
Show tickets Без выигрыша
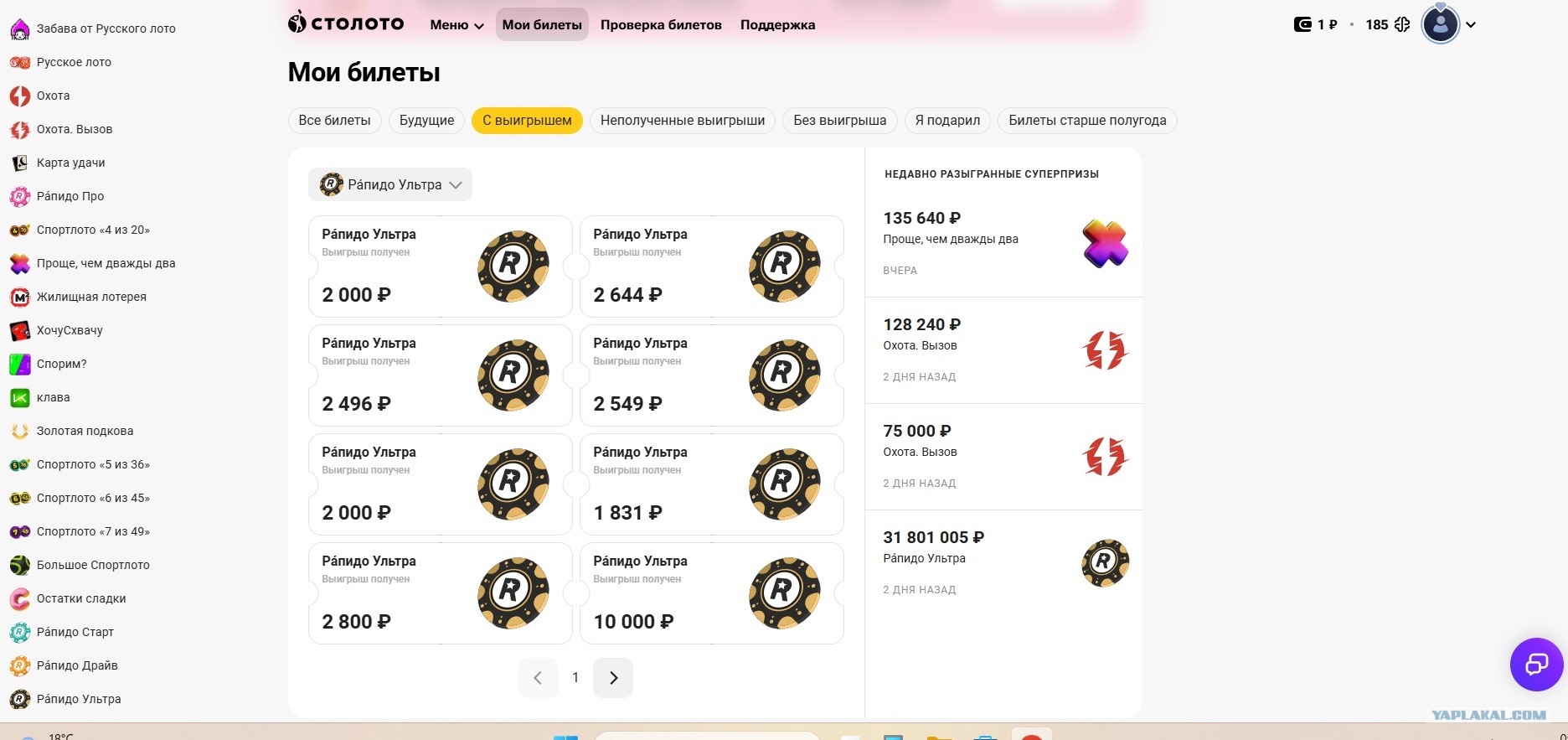tap(840, 121)
